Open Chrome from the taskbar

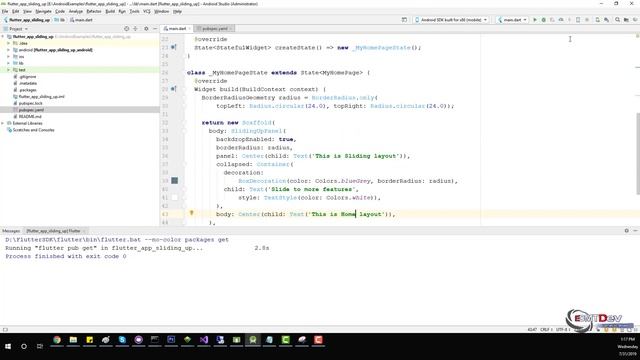[x=57, y=340]
